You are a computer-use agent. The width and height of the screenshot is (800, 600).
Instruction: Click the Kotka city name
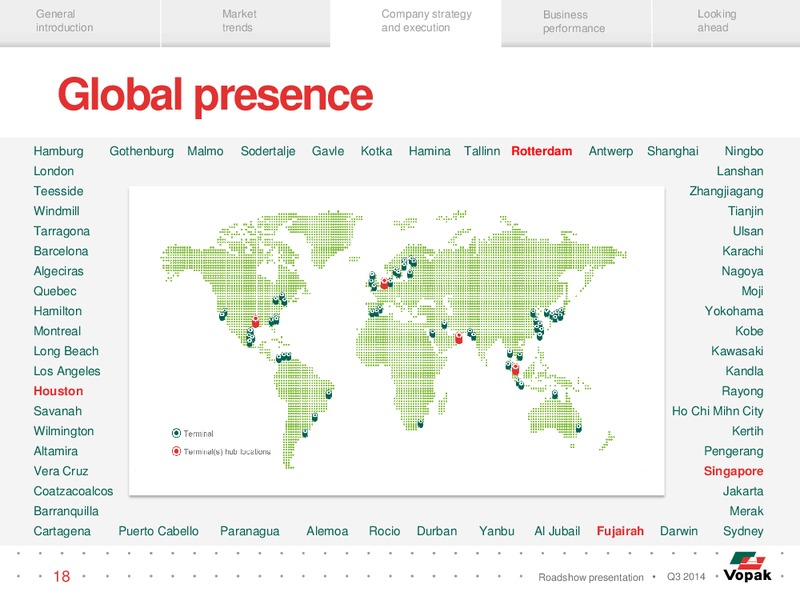click(x=376, y=151)
